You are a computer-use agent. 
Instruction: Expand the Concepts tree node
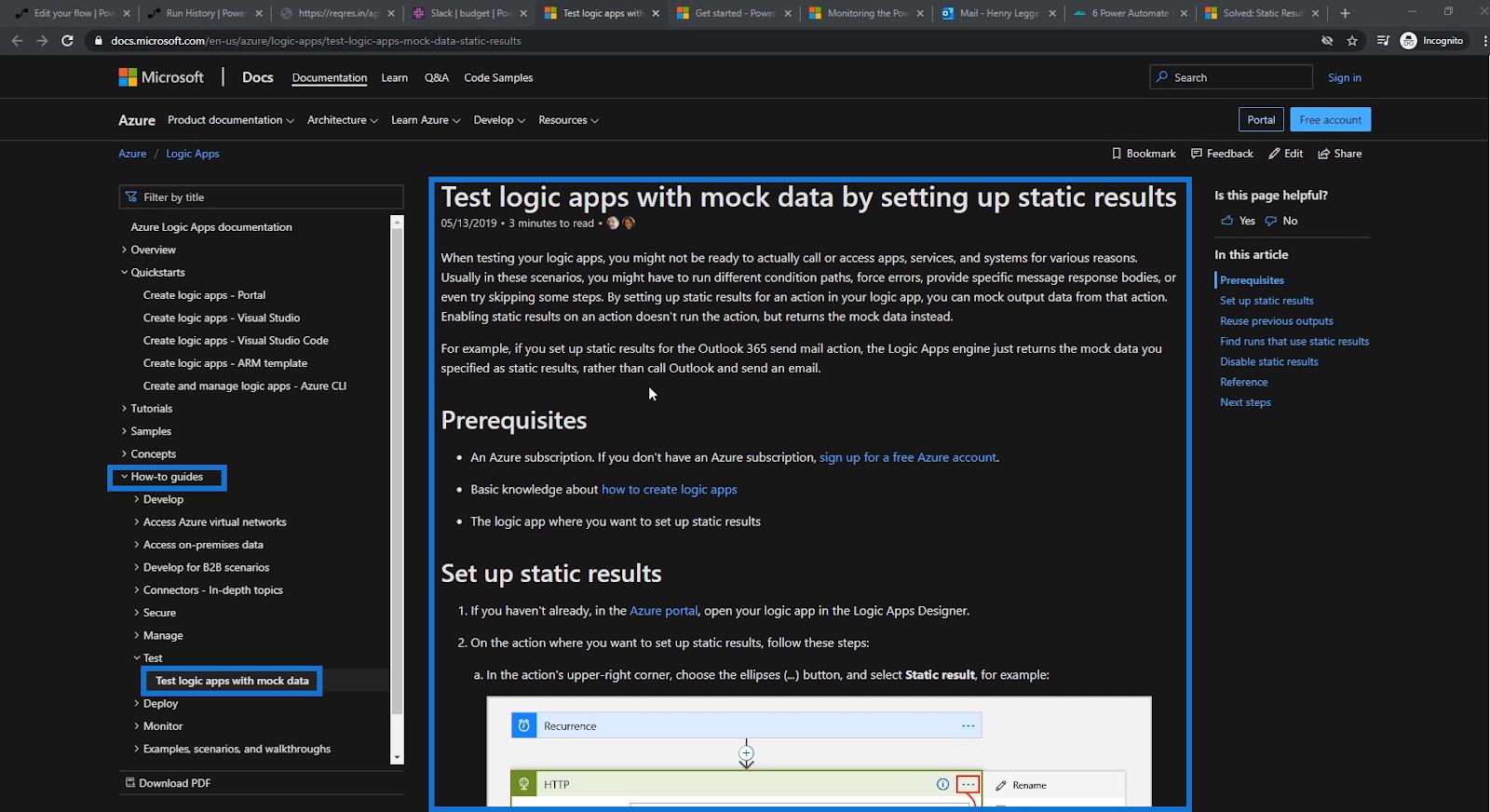(125, 454)
